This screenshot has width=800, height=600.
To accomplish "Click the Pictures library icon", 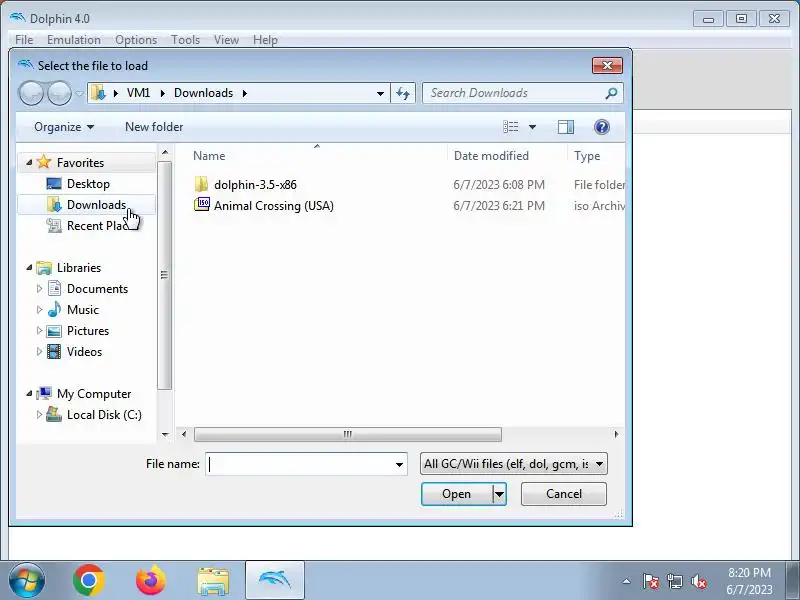I will 54,331.
